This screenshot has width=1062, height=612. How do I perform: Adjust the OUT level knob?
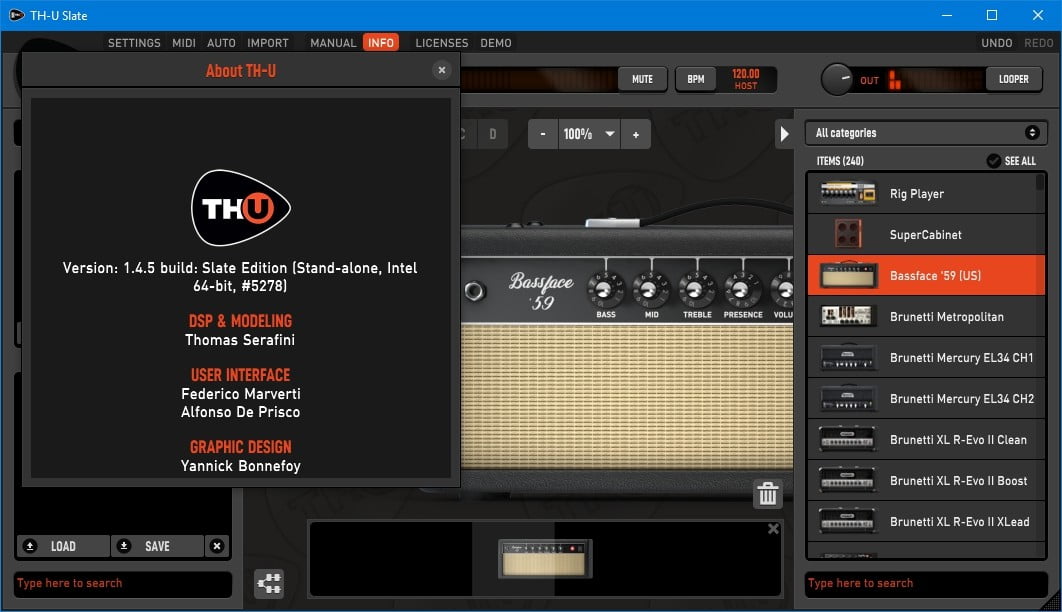coord(837,79)
